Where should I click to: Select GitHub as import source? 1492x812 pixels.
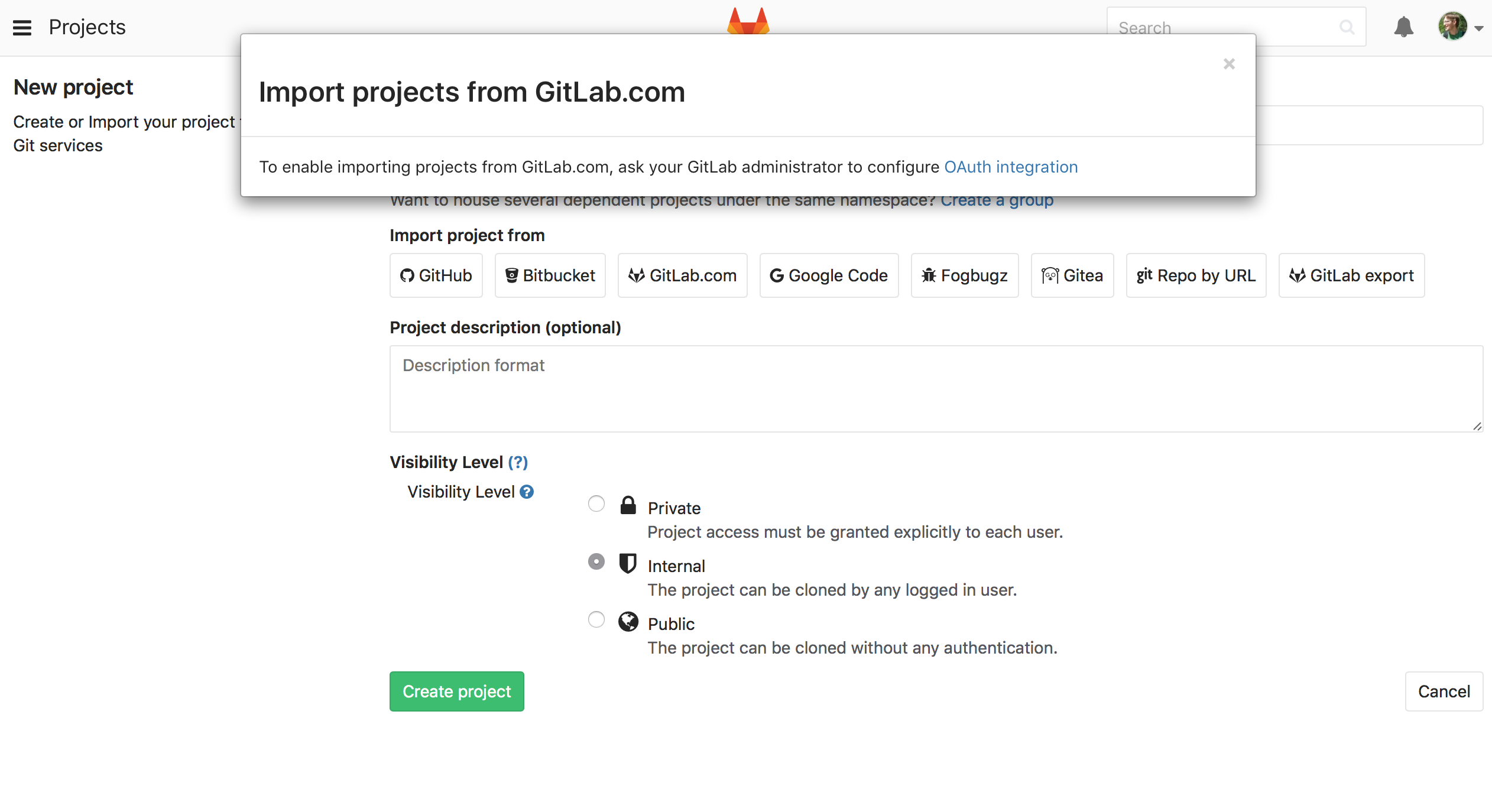(436, 275)
